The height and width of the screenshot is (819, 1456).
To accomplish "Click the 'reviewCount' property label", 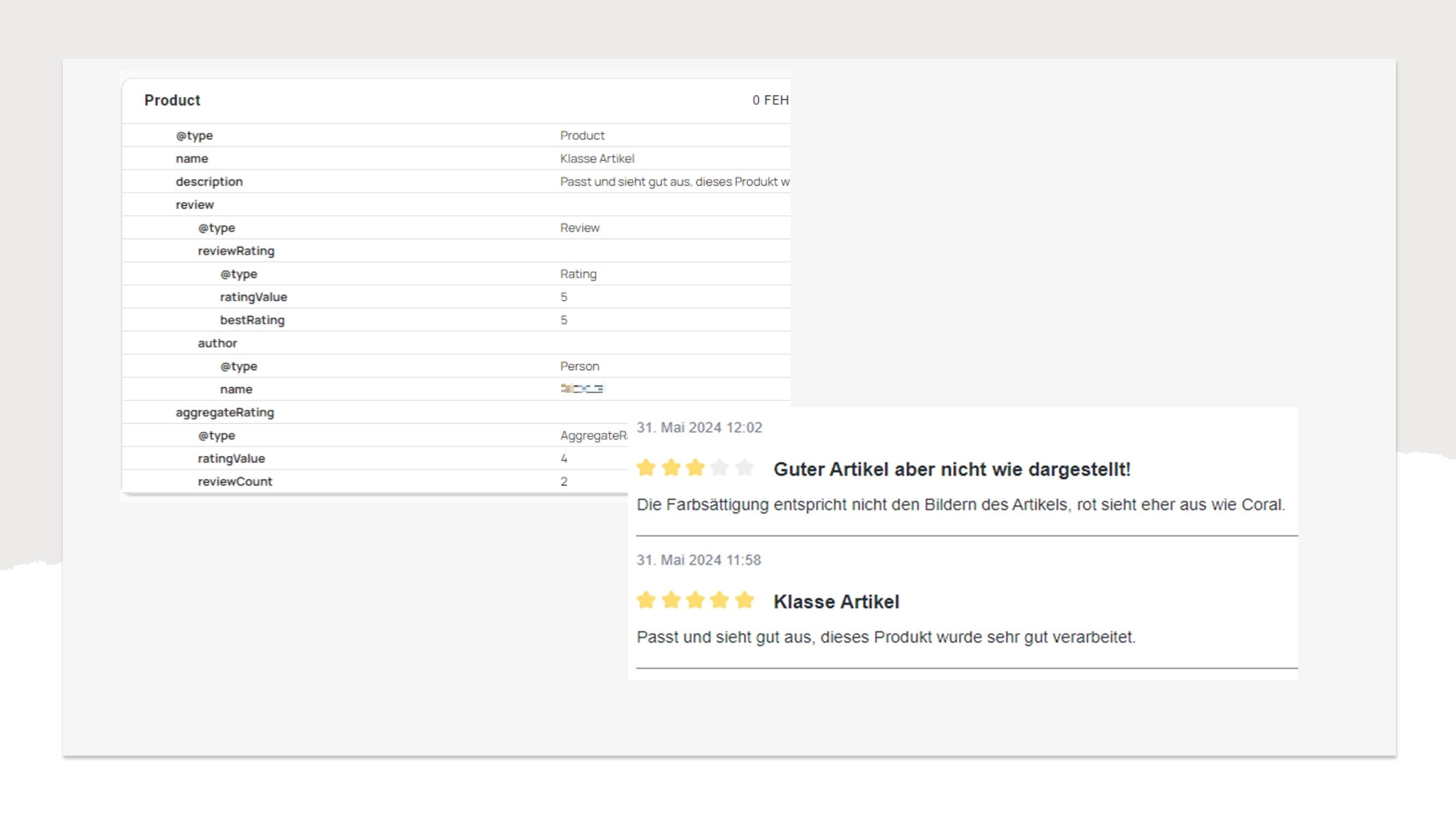I will [x=235, y=482].
